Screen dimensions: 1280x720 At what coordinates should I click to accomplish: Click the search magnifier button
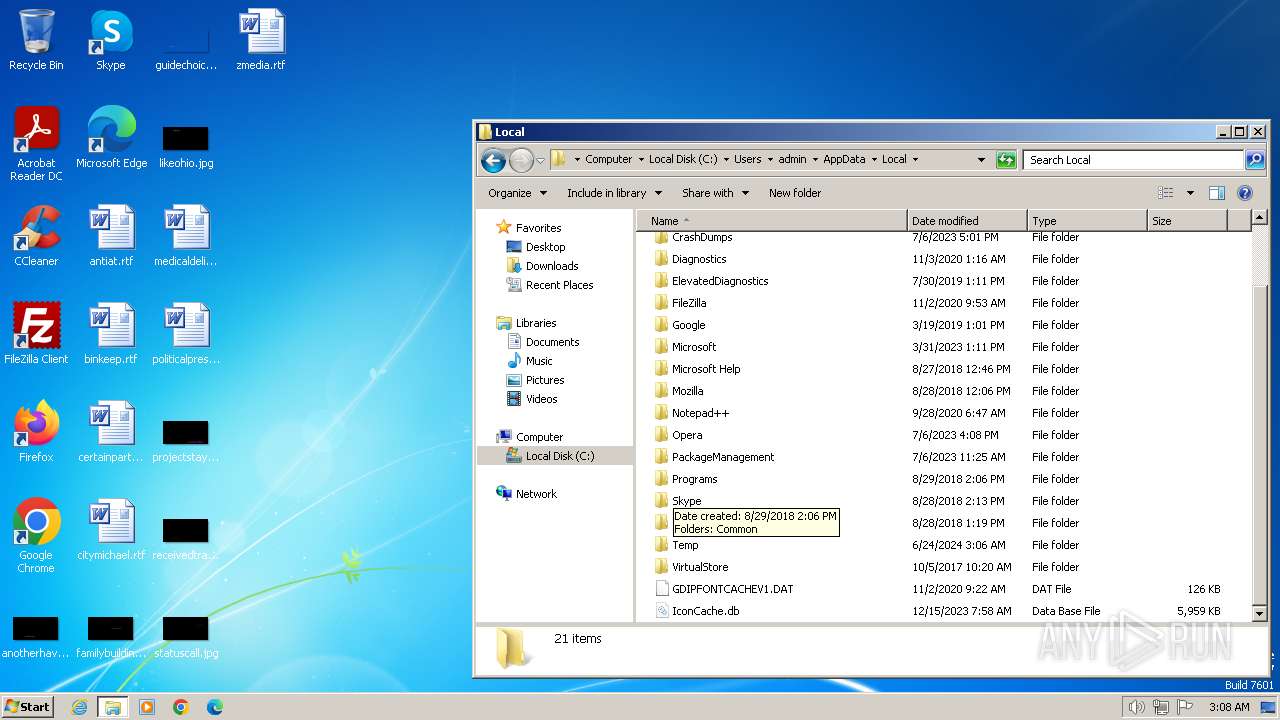click(1254, 160)
